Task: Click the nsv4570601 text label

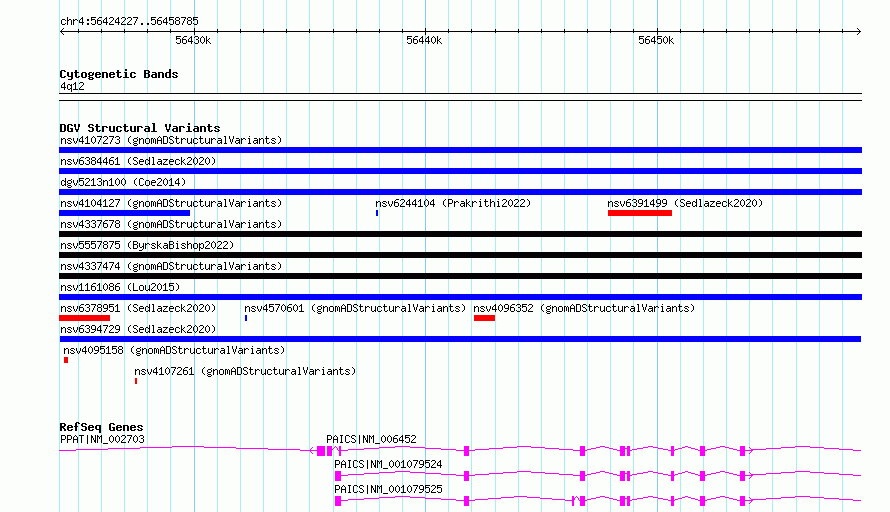Action: [355, 308]
